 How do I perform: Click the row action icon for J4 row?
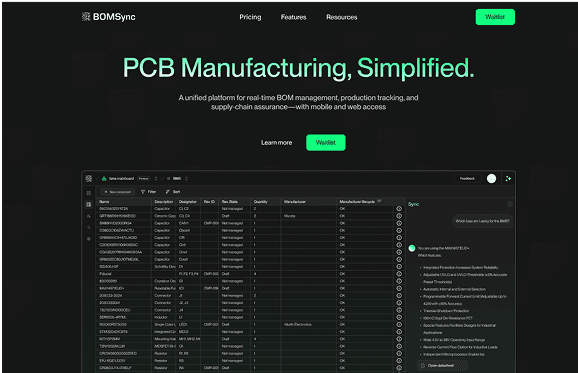tap(399, 310)
